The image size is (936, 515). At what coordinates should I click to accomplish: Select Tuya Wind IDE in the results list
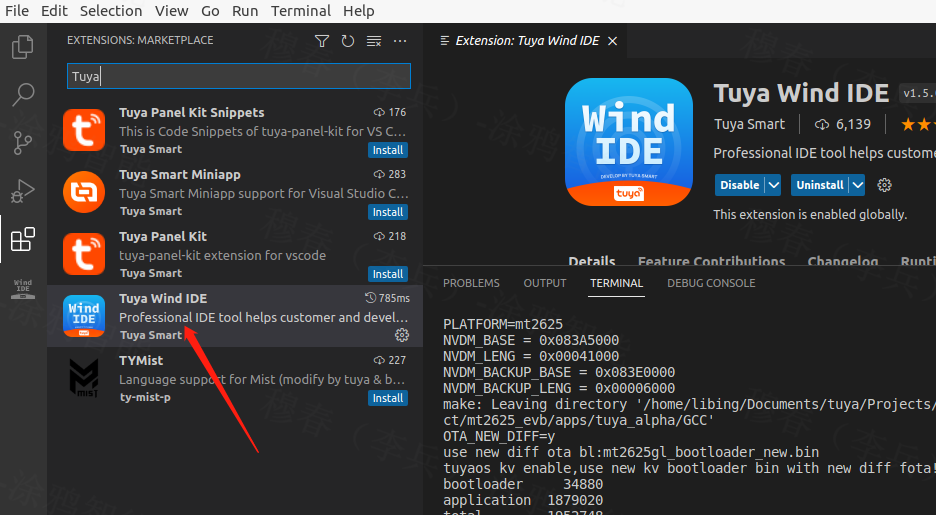[x=235, y=316]
